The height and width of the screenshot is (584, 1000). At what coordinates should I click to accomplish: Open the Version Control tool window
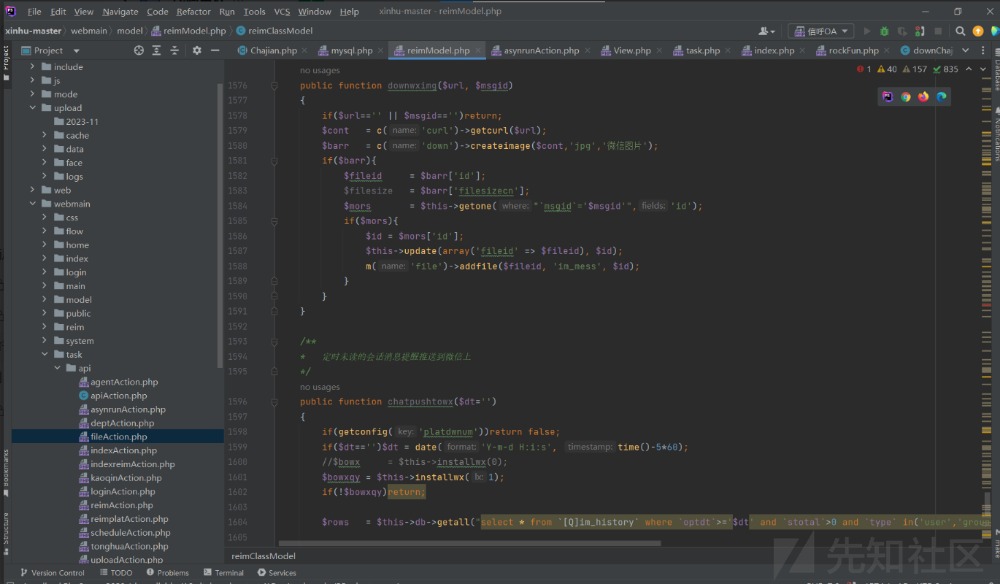(x=52, y=573)
